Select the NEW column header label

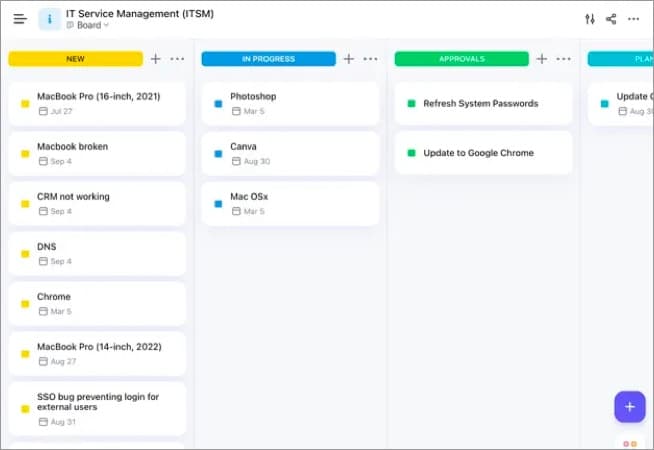[x=76, y=59]
